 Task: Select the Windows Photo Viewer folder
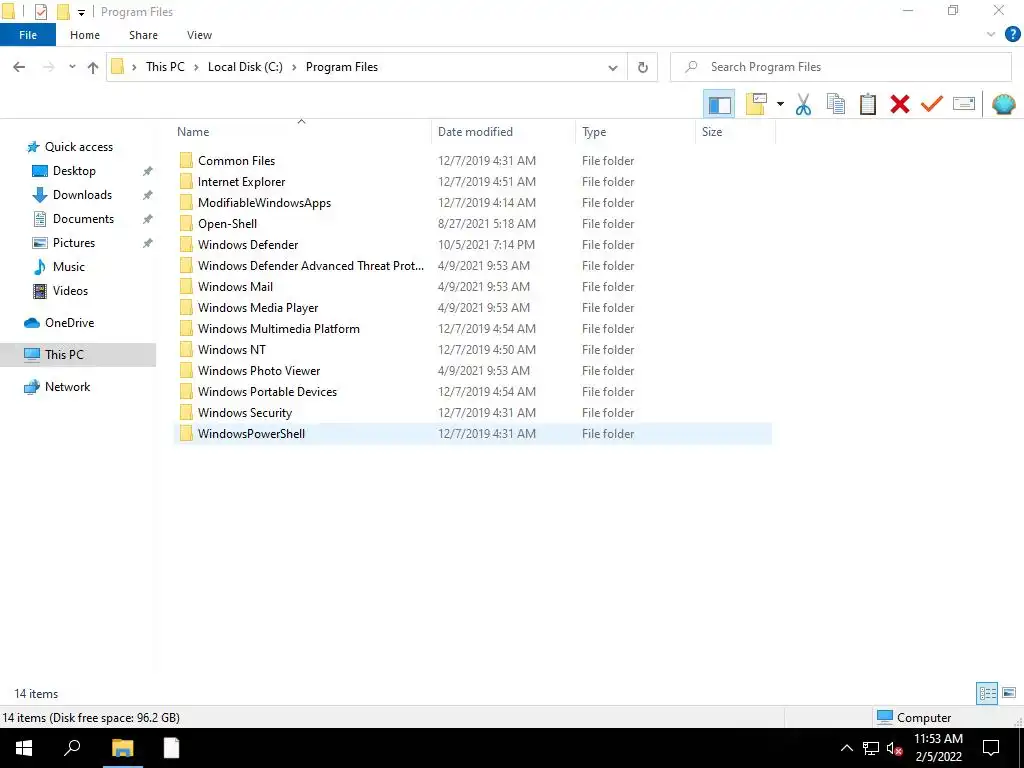[x=473, y=370]
